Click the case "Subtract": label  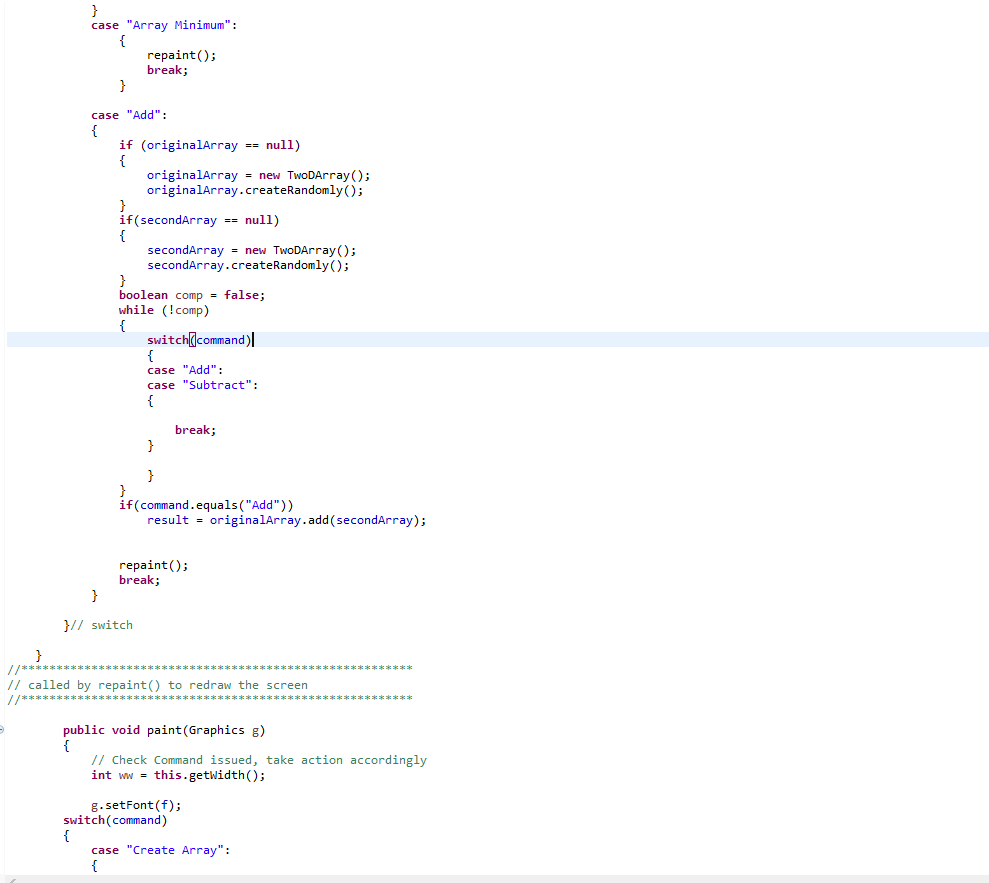[x=202, y=385]
